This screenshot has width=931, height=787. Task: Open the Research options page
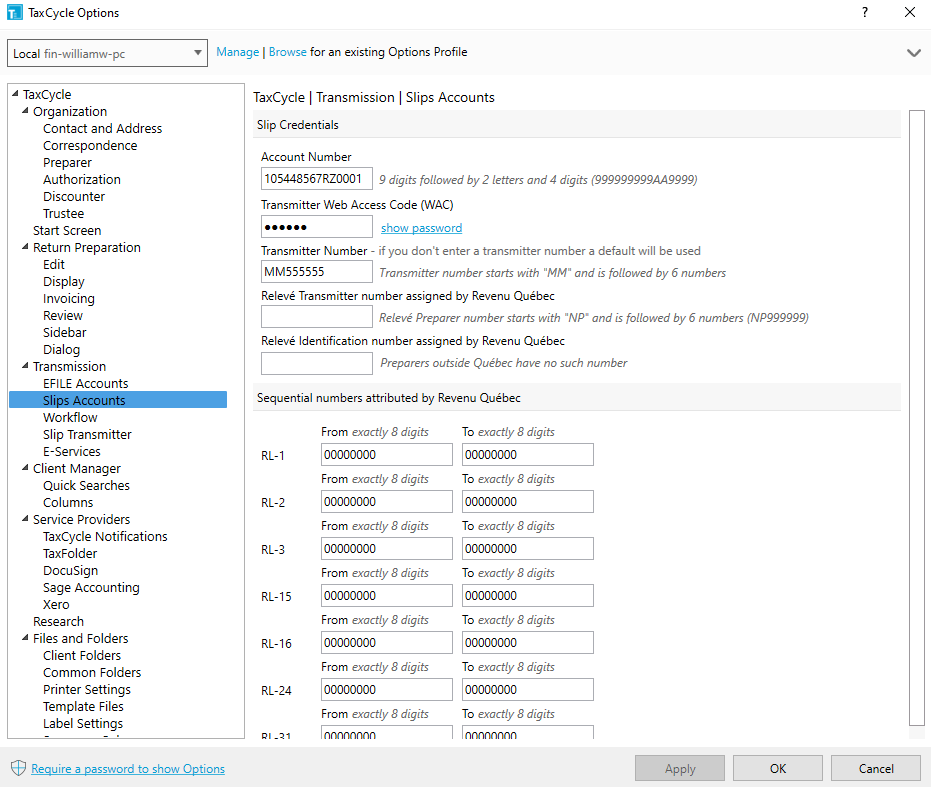tap(58, 622)
